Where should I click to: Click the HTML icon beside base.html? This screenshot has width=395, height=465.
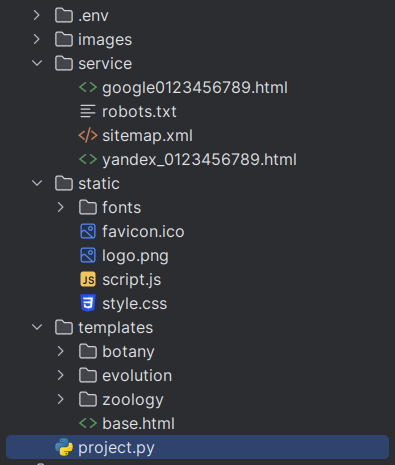[88, 423]
